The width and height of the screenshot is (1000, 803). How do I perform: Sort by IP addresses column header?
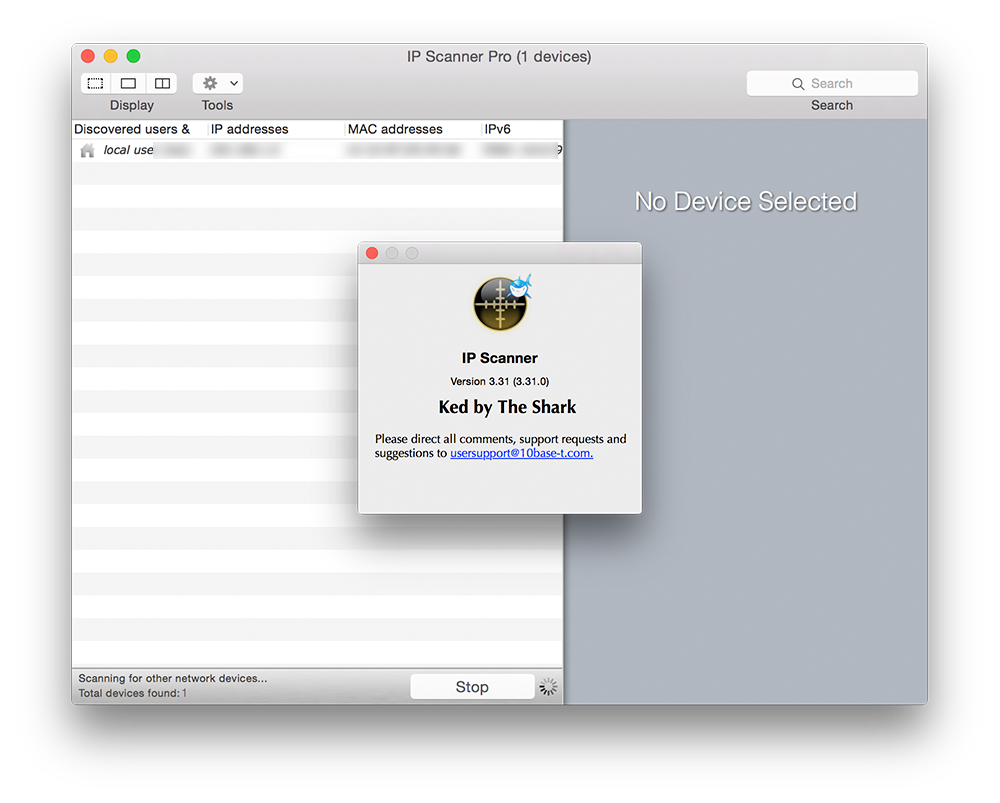[276, 129]
